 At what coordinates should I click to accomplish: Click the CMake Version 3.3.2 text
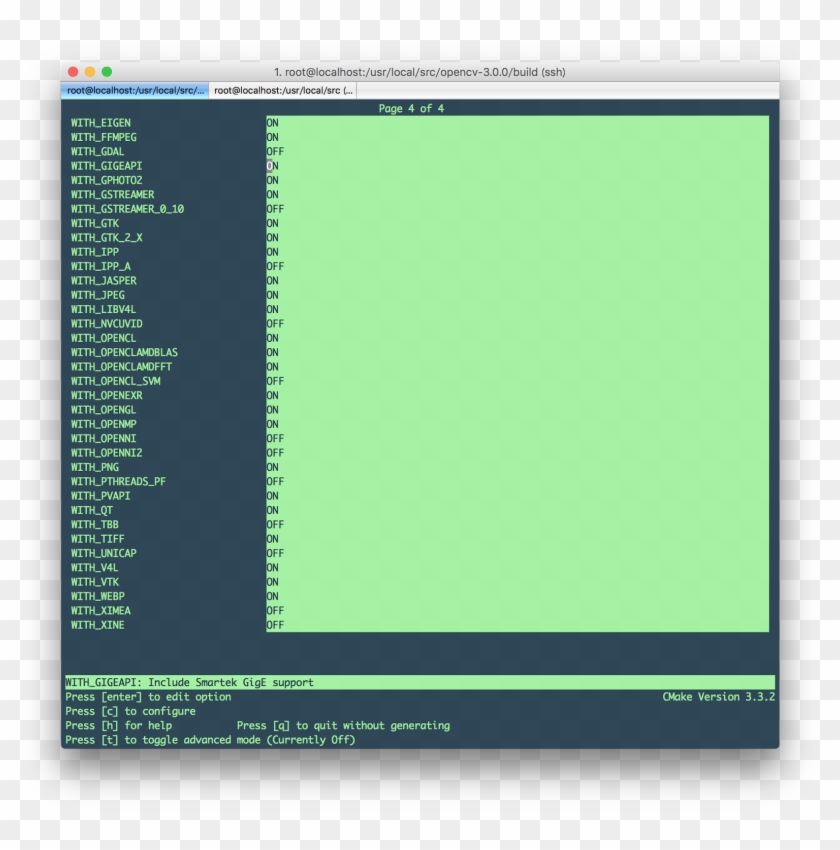click(719, 697)
